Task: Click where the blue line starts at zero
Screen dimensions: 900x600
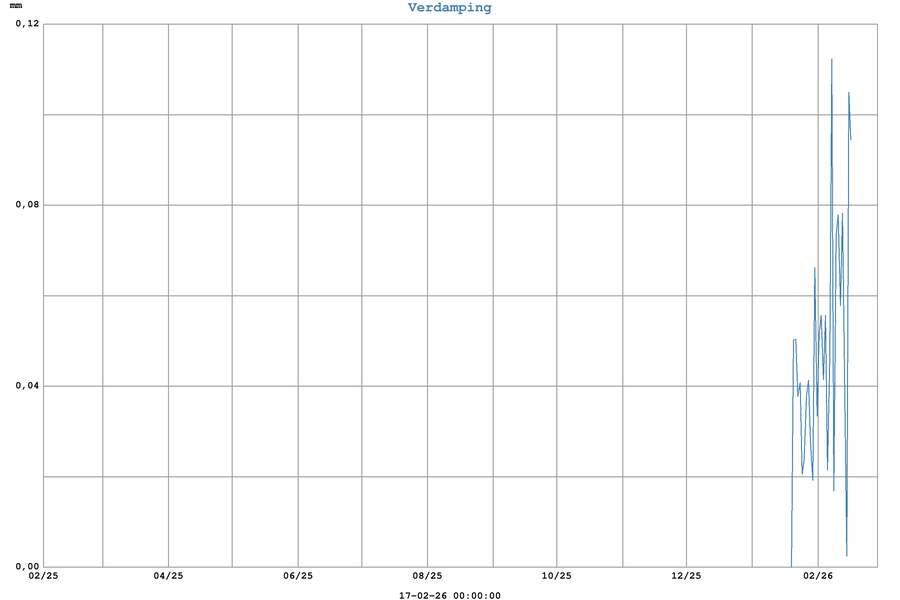Action: point(791,565)
